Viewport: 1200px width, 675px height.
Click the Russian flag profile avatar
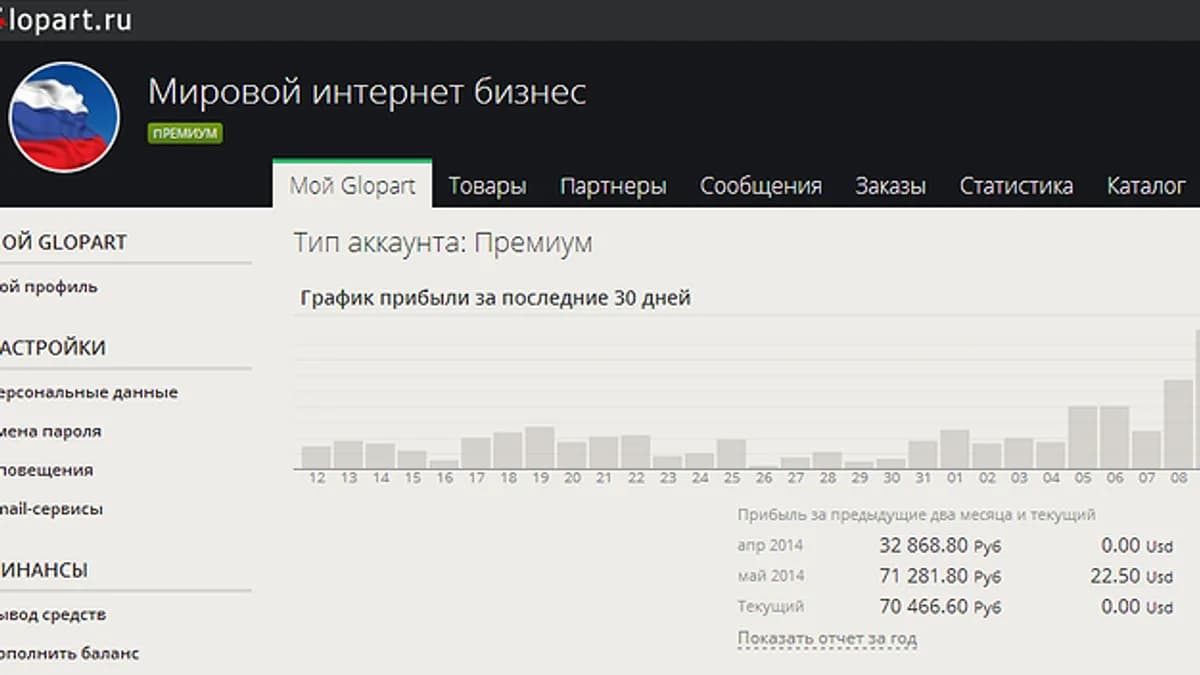point(64,117)
